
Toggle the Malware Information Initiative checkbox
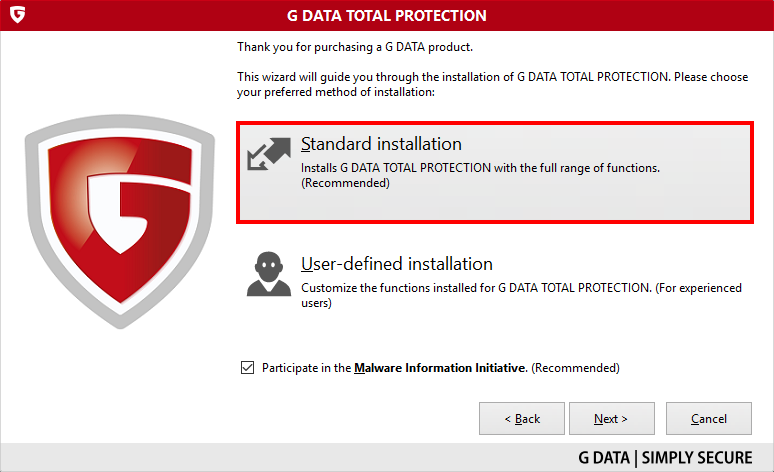click(x=247, y=367)
